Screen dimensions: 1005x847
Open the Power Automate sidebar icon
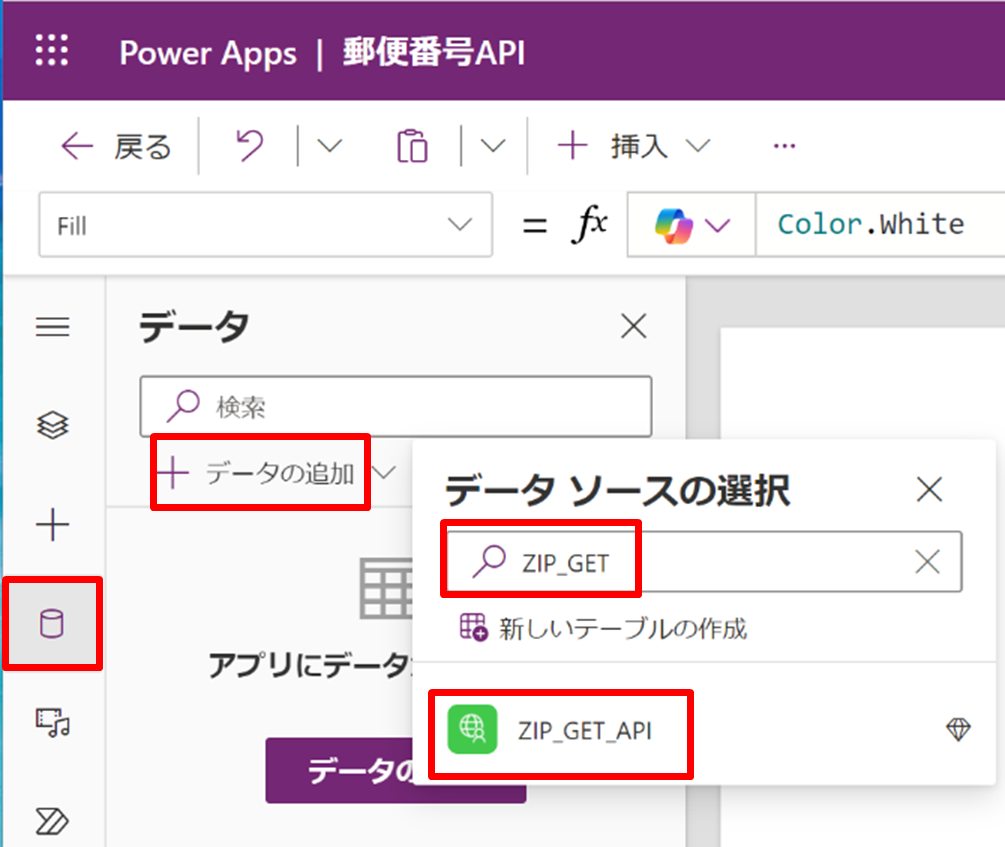(x=53, y=821)
